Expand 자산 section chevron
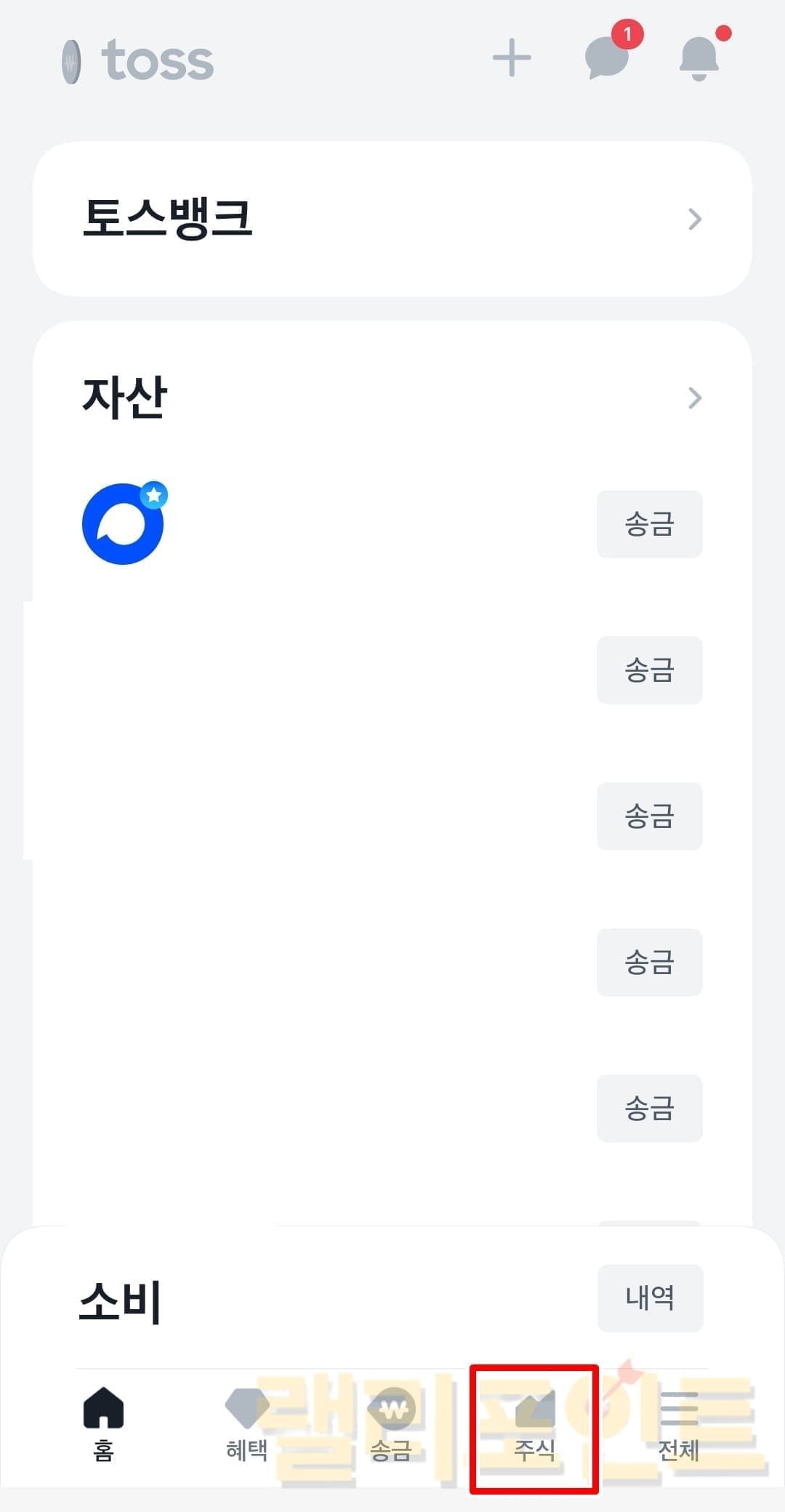The image size is (785, 1512). pyautogui.click(x=695, y=398)
